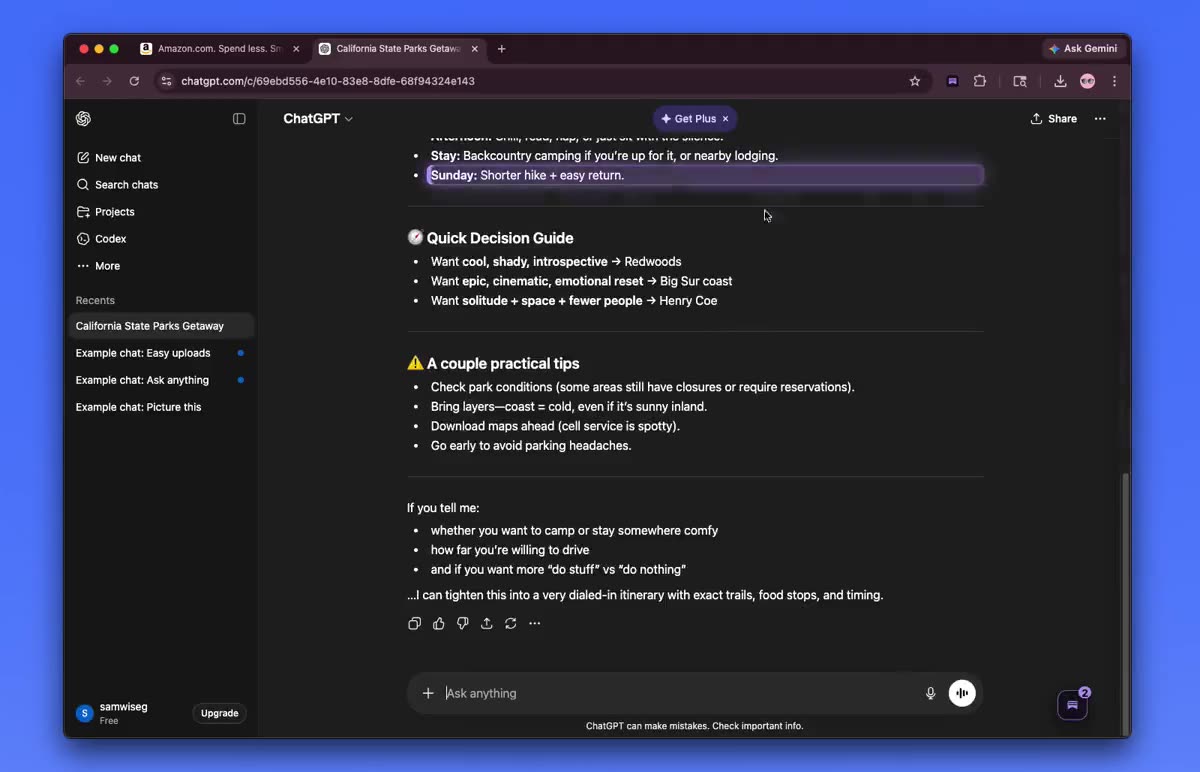Regenerate the response
The image size is (1200, 772).
pyautogui.click(x=511, y=624)
